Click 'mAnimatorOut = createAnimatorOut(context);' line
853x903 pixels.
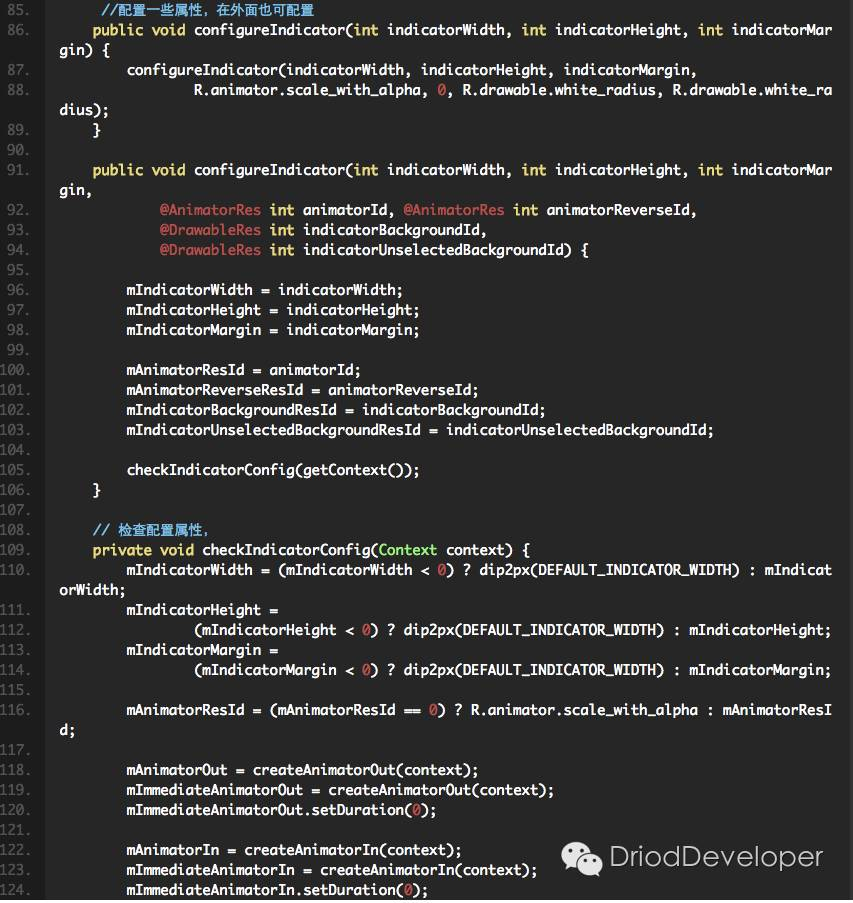[302, 770]
